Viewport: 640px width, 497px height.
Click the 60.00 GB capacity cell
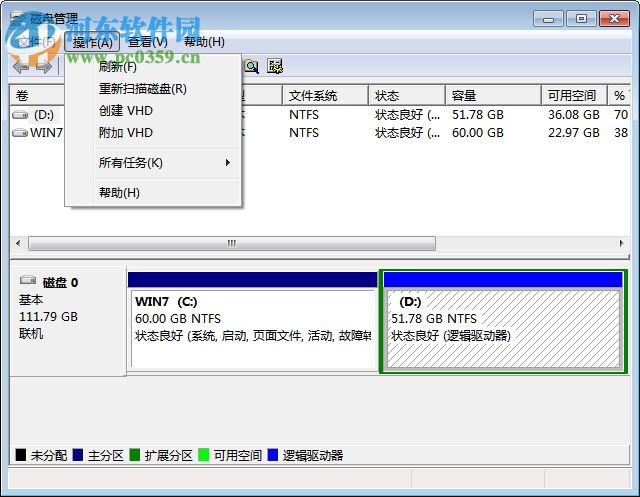click(478, 133)
